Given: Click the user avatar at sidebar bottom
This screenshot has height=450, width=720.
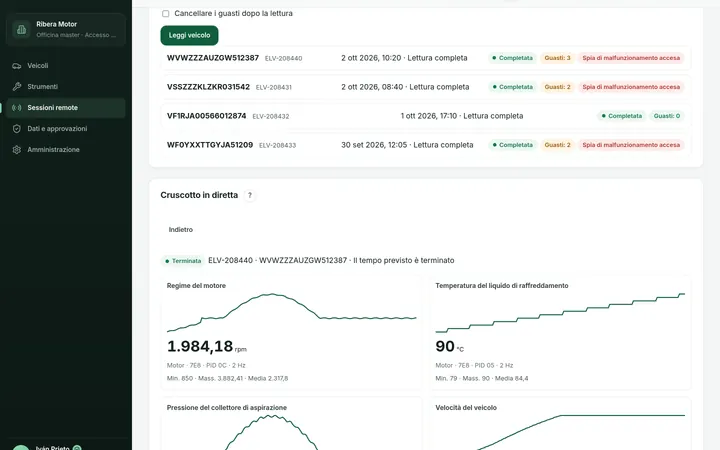Looking at the screenshot, I should click(x=21, y=448).
